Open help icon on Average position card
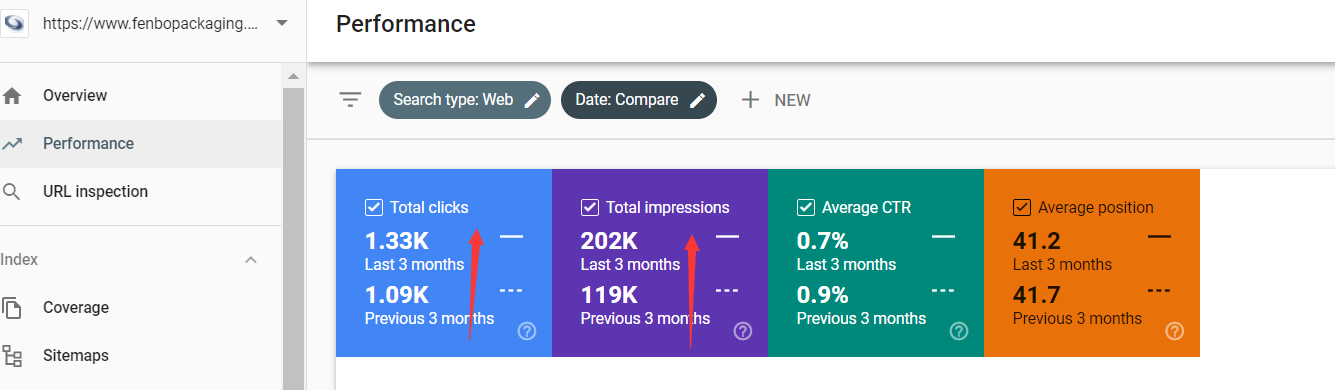 [x=1175, y=331]
